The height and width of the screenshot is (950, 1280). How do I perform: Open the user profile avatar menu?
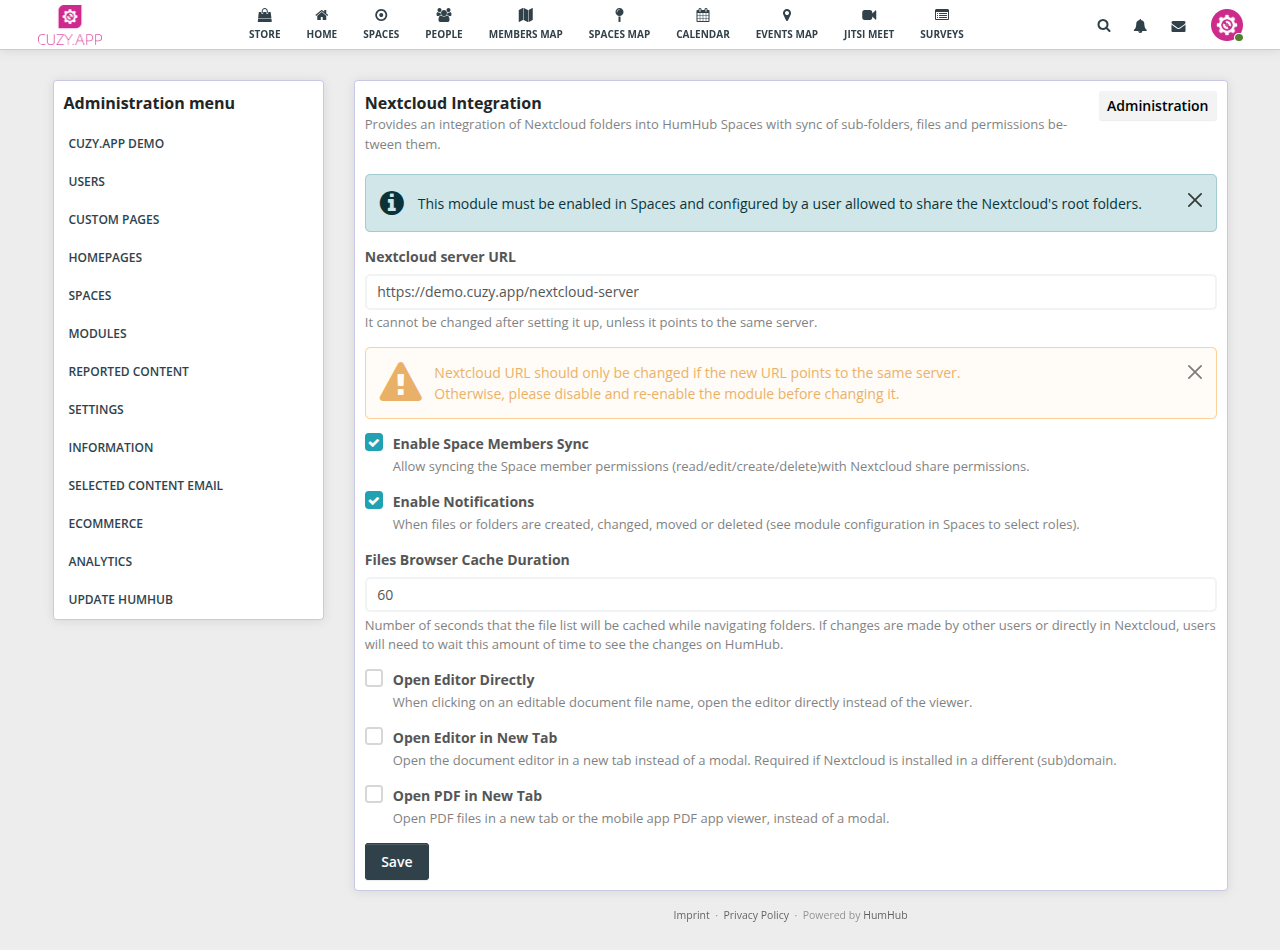pos(1226,25)
